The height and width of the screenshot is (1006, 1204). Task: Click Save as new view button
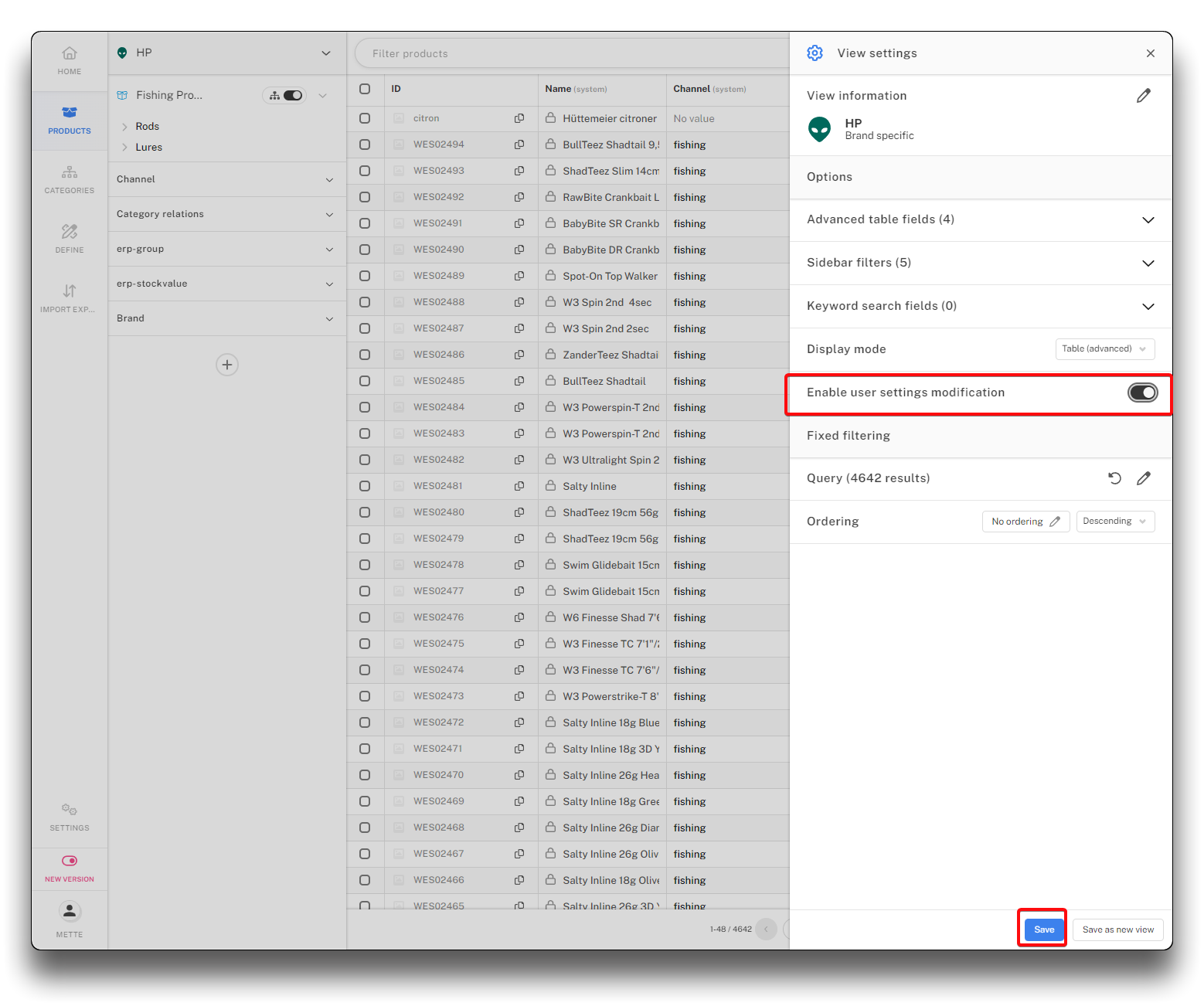[1117, 930]
